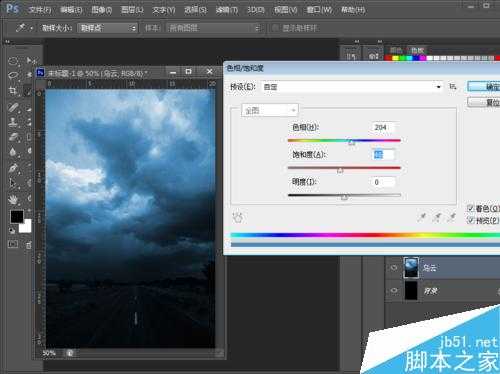This screenshot has height=374, width=500.
Task: Hide the 乌云 layer via its eye icon
Action: point(394,268)
